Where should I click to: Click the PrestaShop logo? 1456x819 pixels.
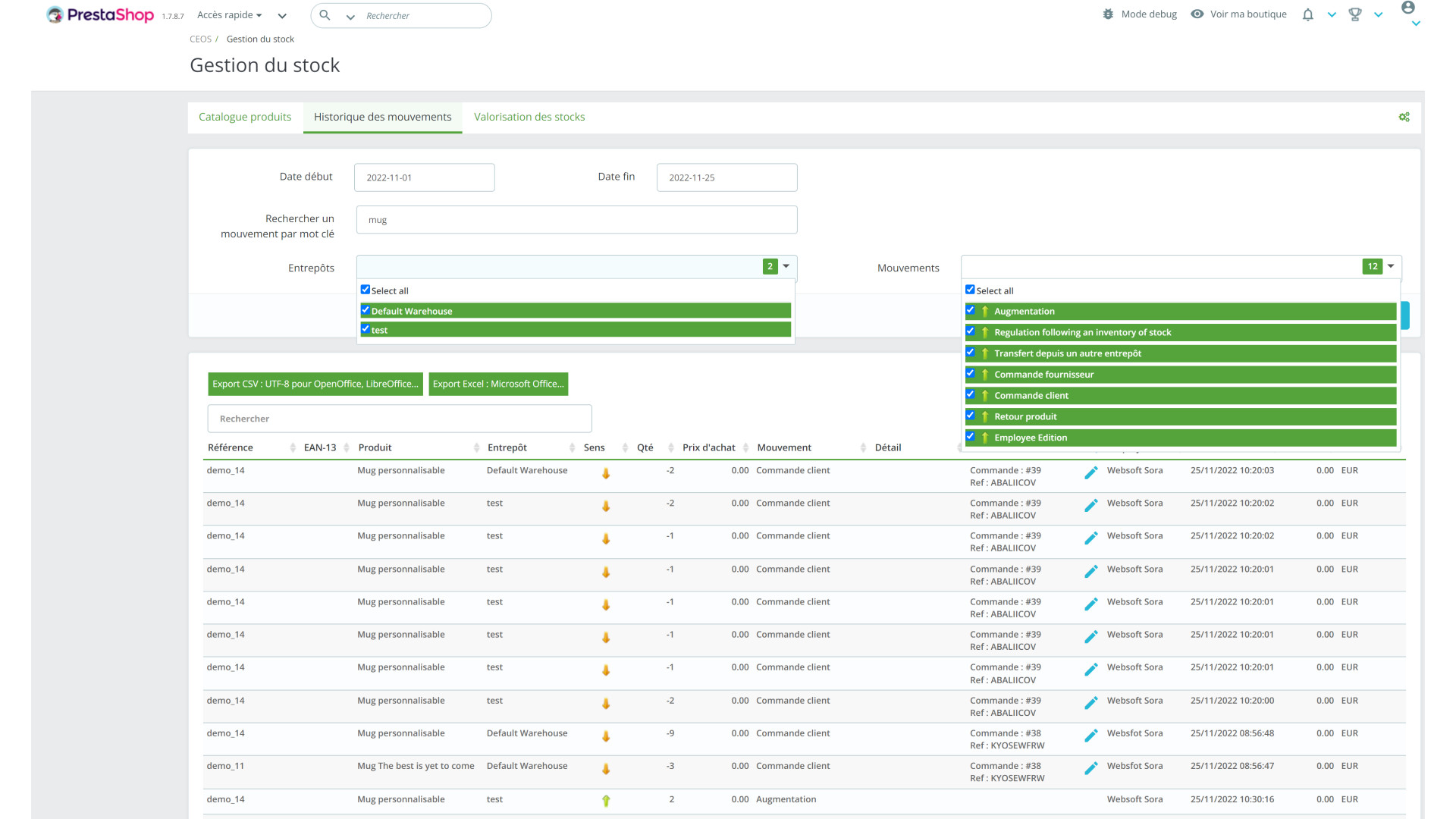[100, 14]
